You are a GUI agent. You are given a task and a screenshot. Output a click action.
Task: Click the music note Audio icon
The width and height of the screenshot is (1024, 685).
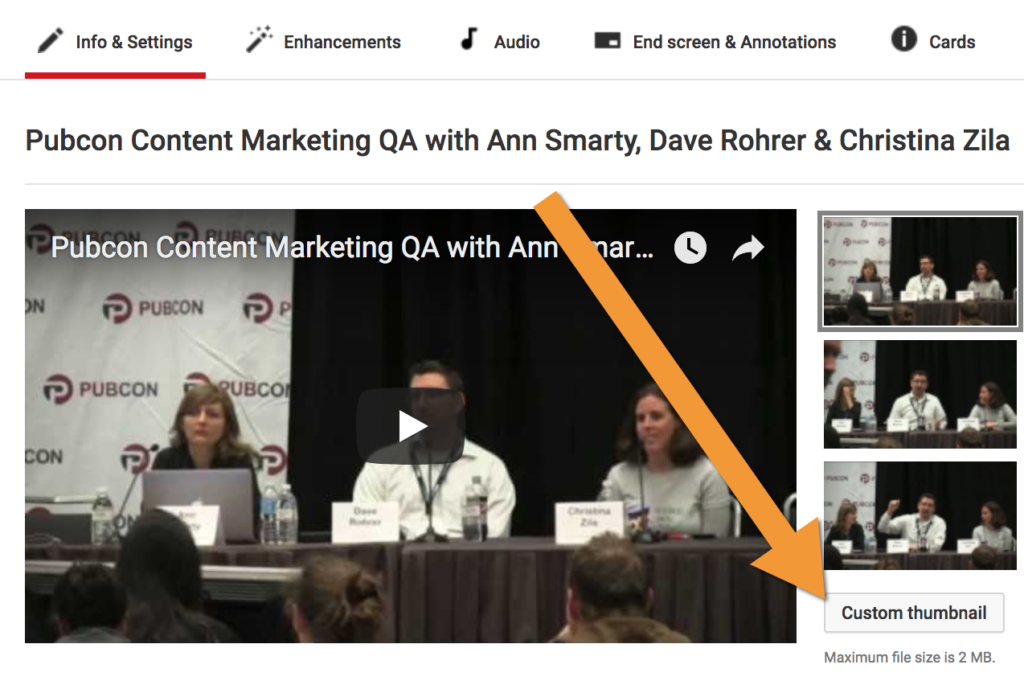tap(469, 39)
